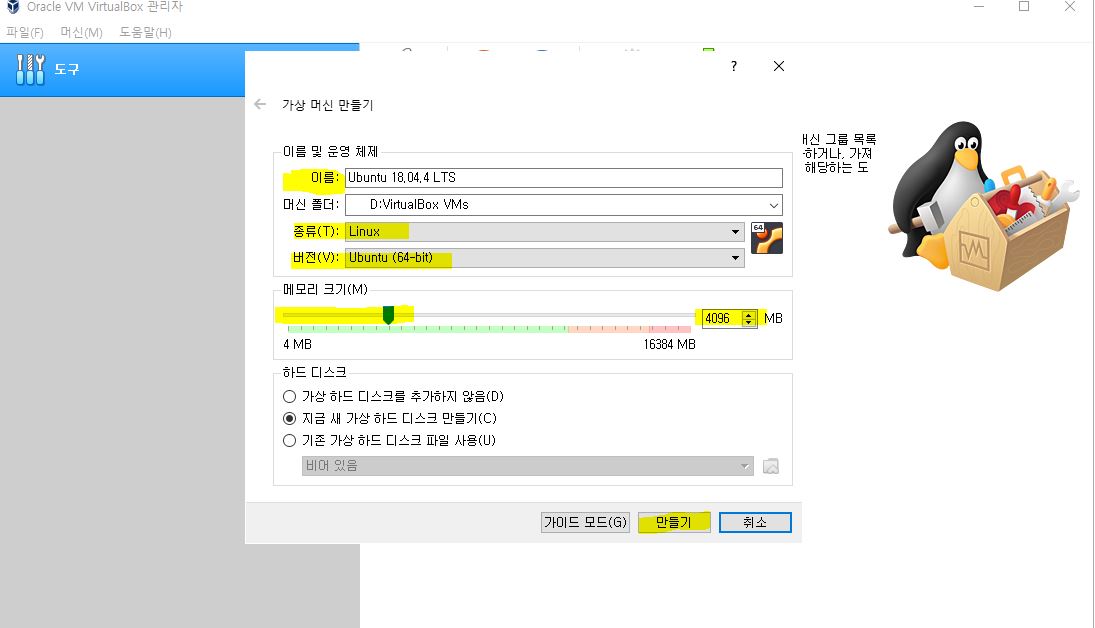Screen dimensions: 1095x628
Task: Click the 4096 memory value field
Action: pos(723,319)
